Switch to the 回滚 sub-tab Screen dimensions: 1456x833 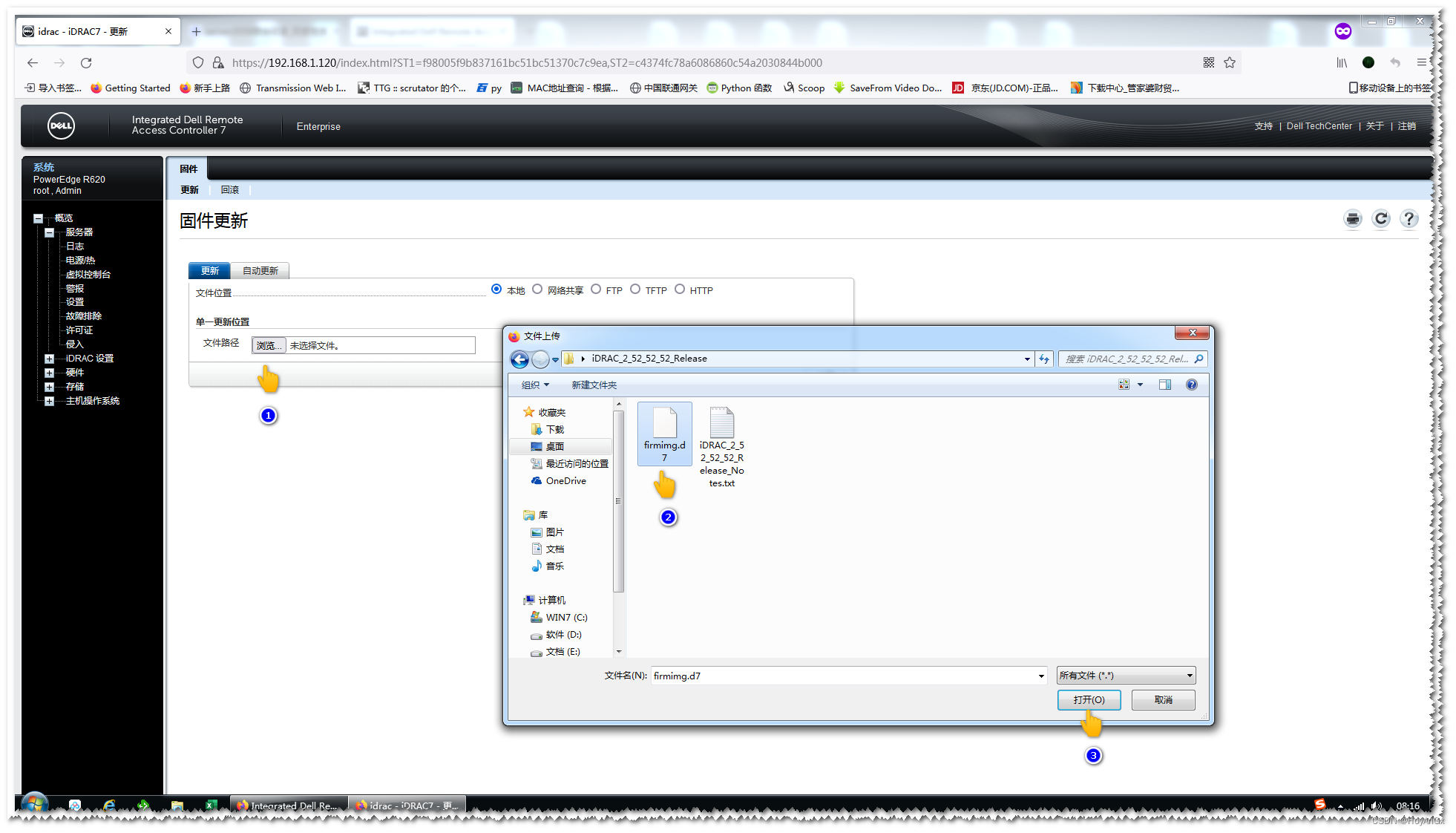pos(230,190)
